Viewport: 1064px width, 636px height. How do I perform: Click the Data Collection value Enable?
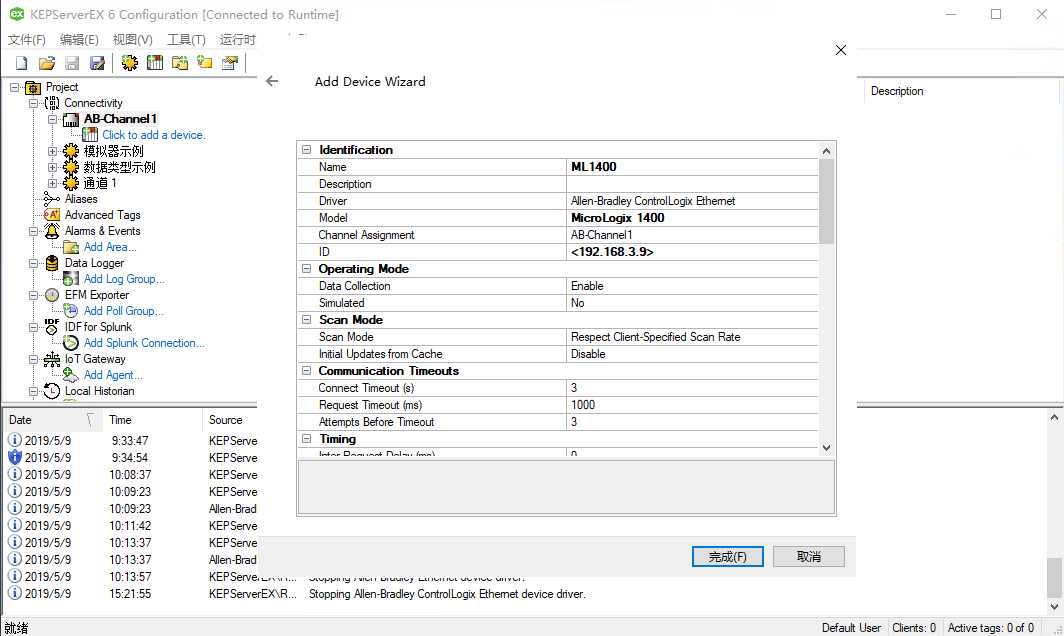(692, 286)
